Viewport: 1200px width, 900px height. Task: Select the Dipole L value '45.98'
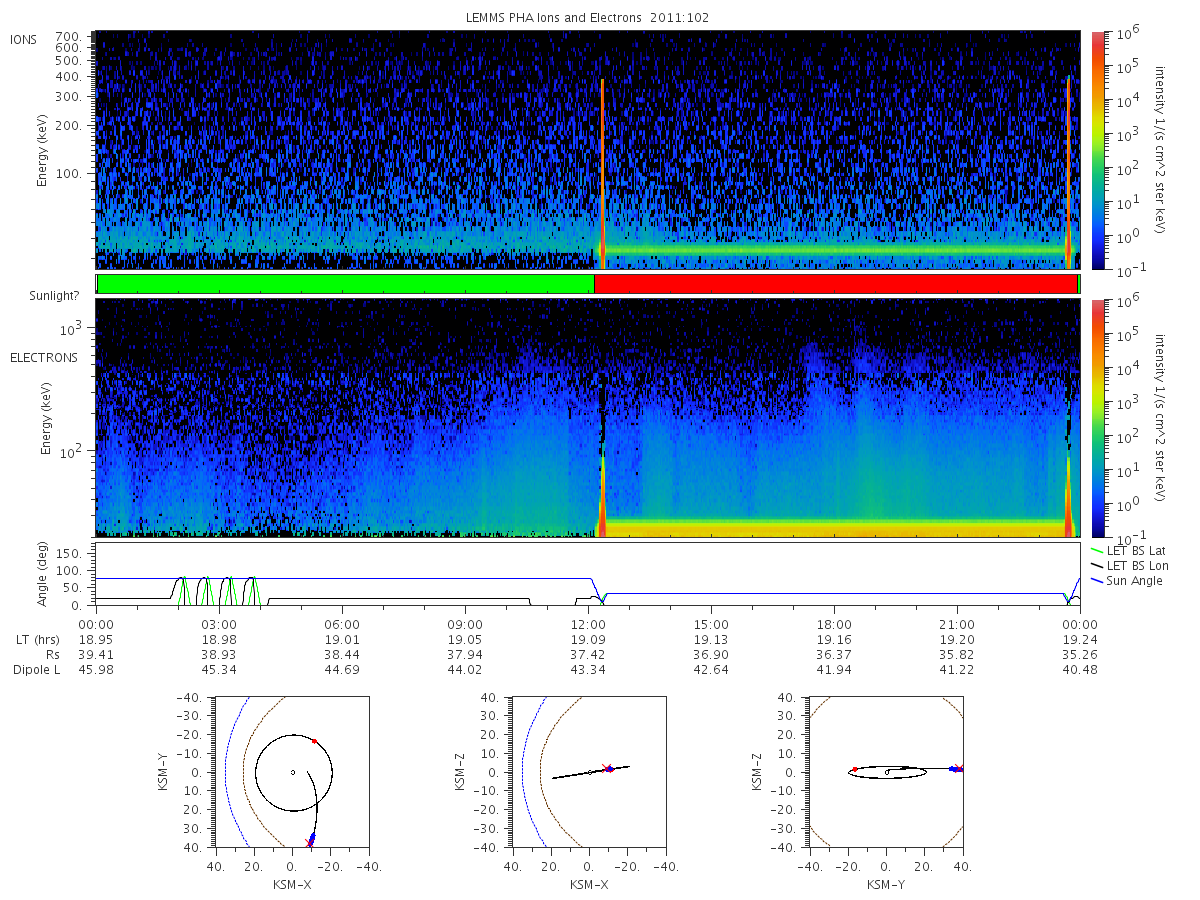[x=96, y=669]
